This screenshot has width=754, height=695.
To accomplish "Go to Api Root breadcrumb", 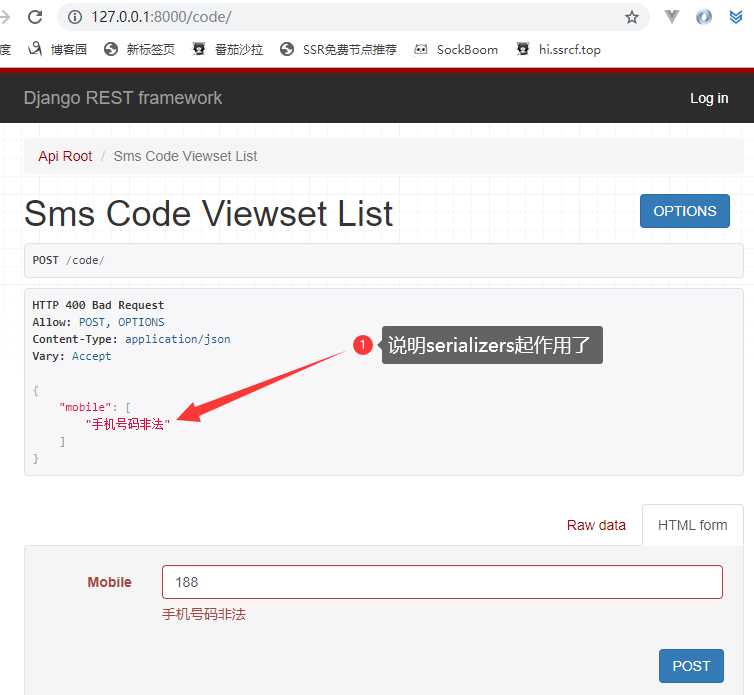I will click(65, 156).
